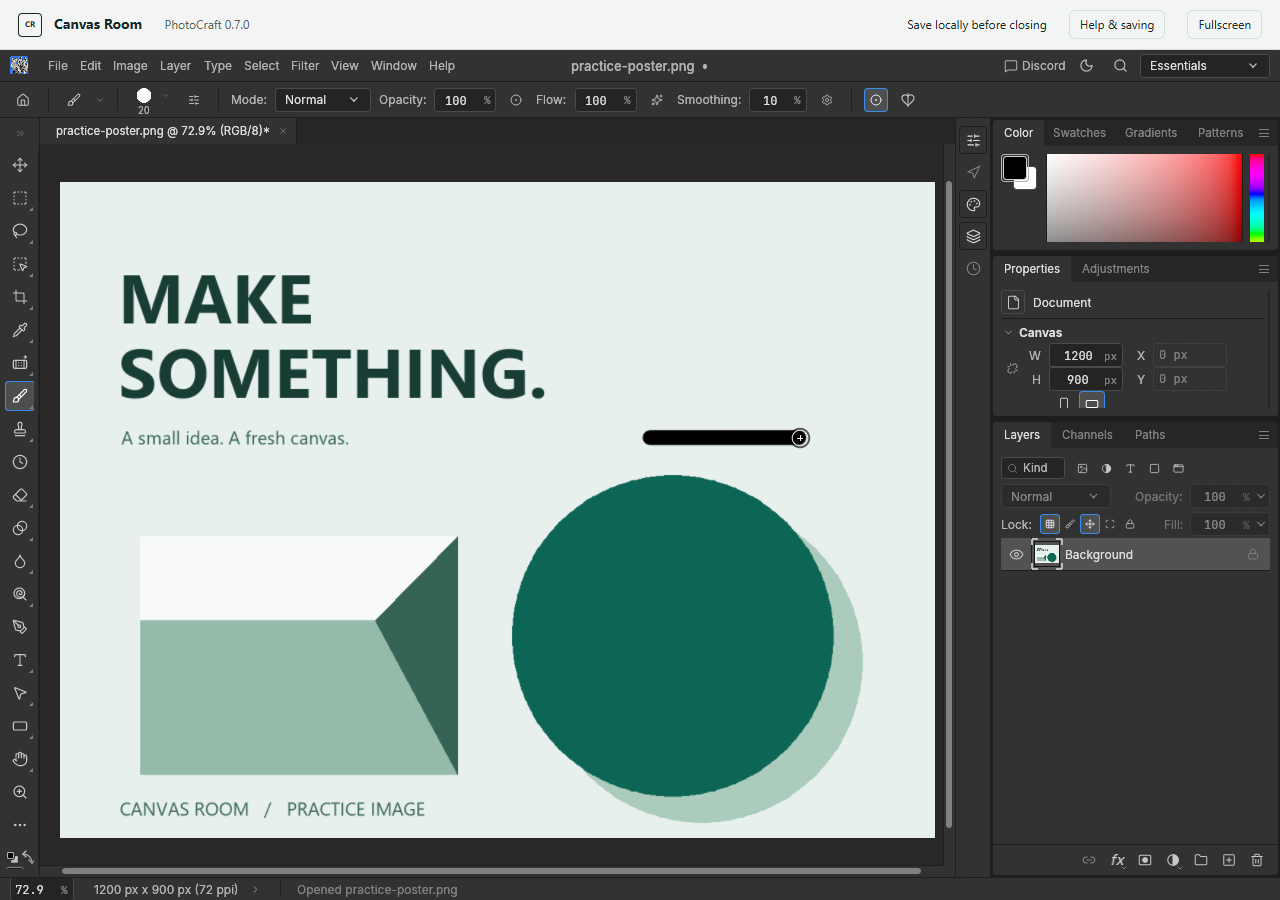1280x900 pixels.
Task: Open the Filter menu
Action: (x=305, y=66)
